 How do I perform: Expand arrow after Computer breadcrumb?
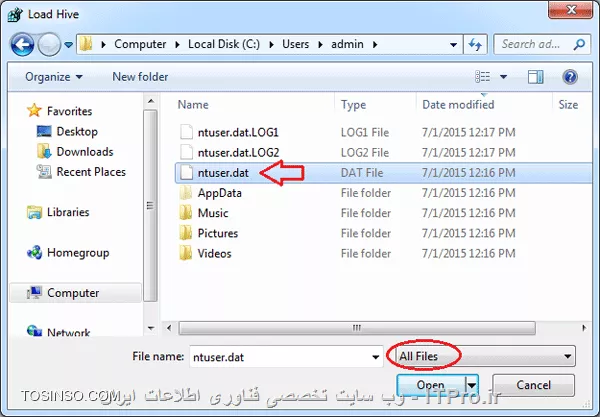[177, 45]
